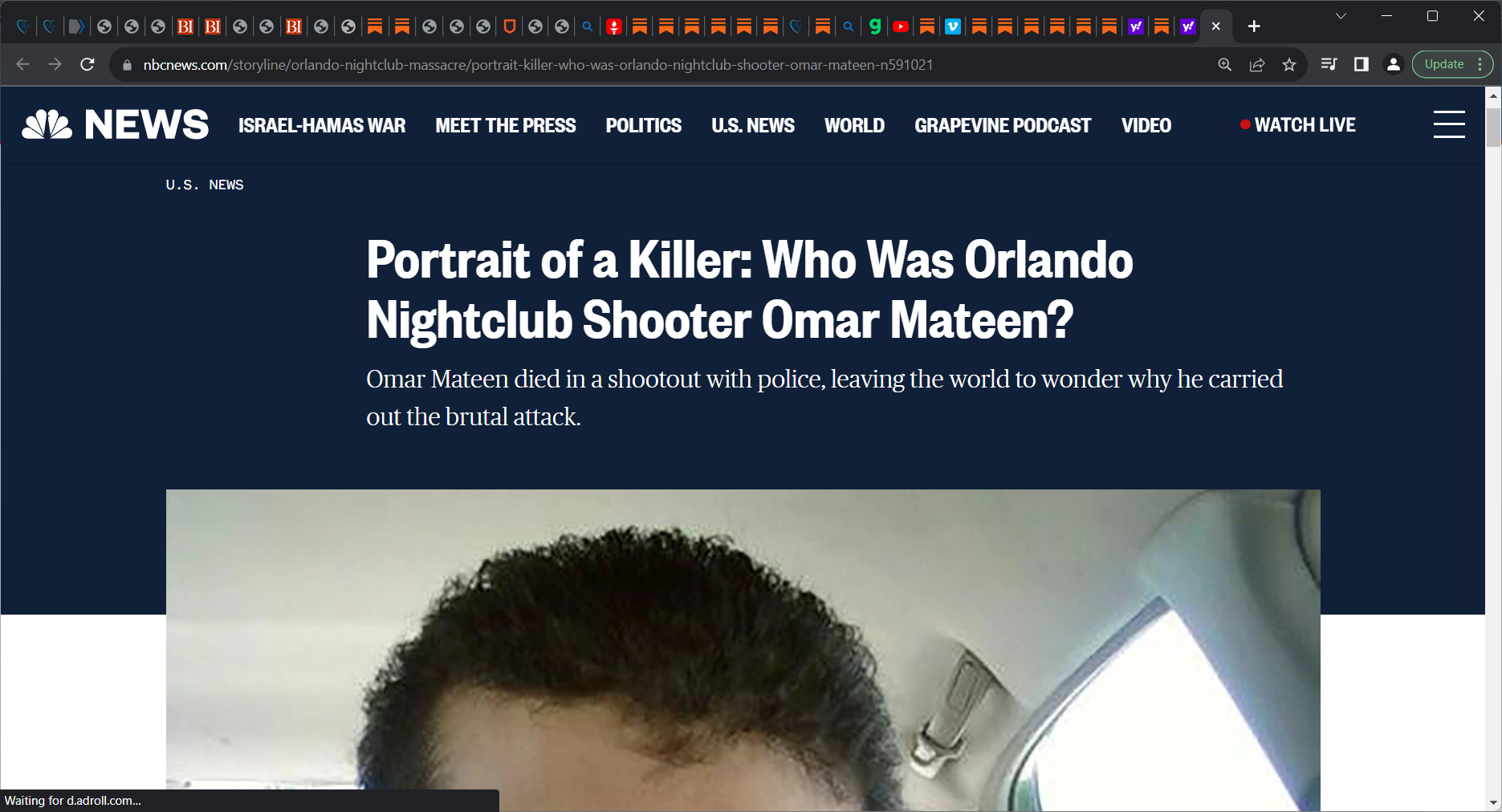
Task: Open the zoom magnifier in address bar
Action: click(1225, 65)
